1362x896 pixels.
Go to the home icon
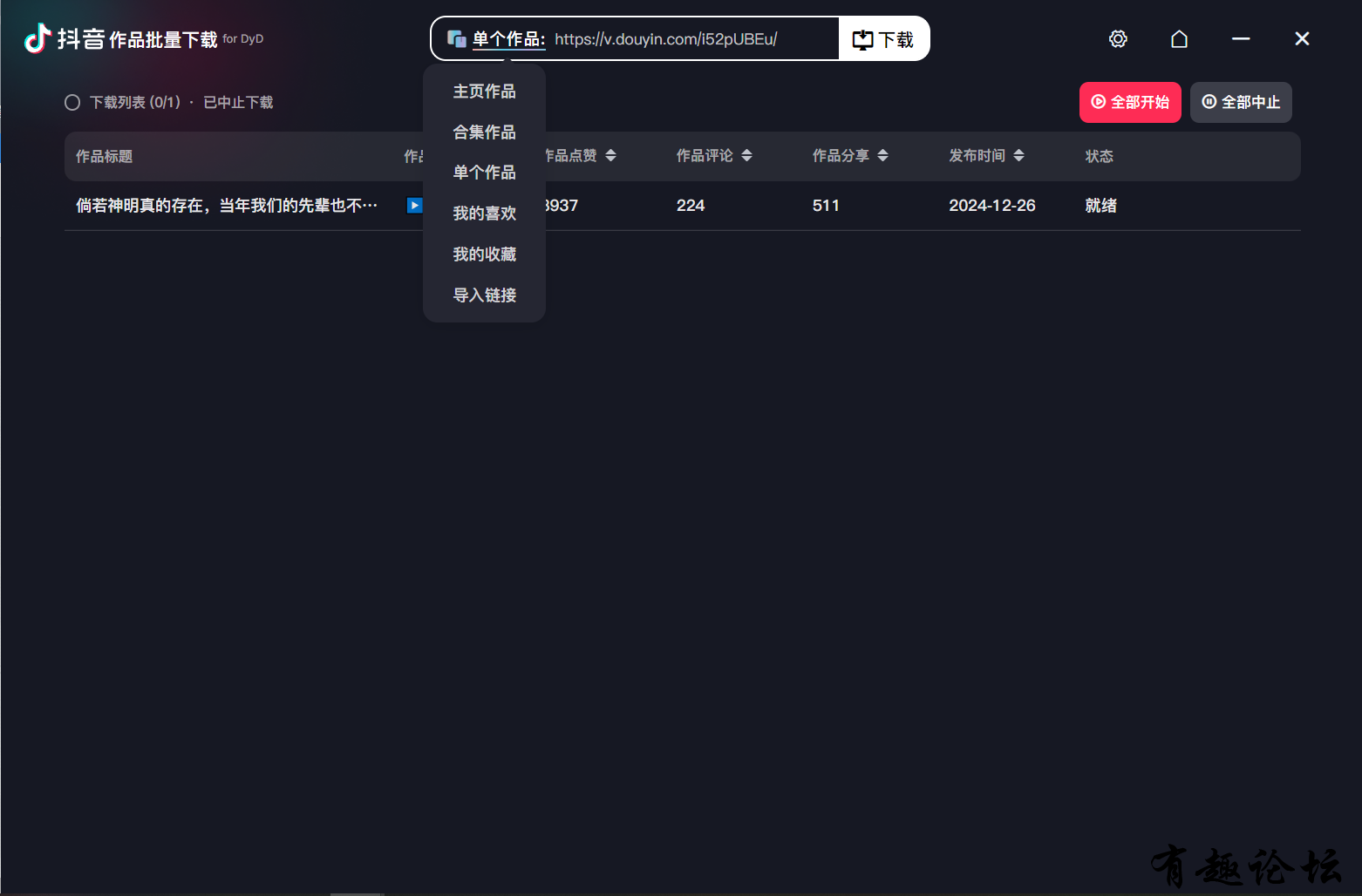coord(1179,38)
